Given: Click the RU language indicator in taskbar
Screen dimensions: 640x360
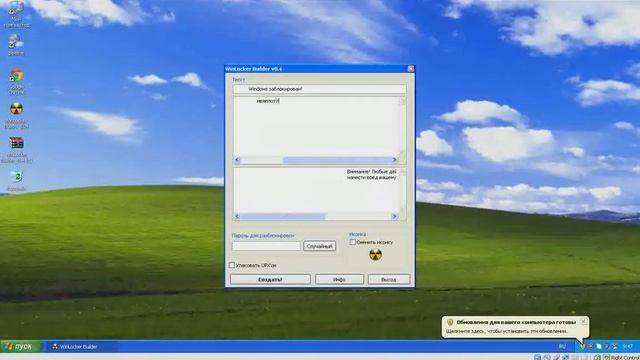Looking at the screenshot, I should (x=562, y=347).
